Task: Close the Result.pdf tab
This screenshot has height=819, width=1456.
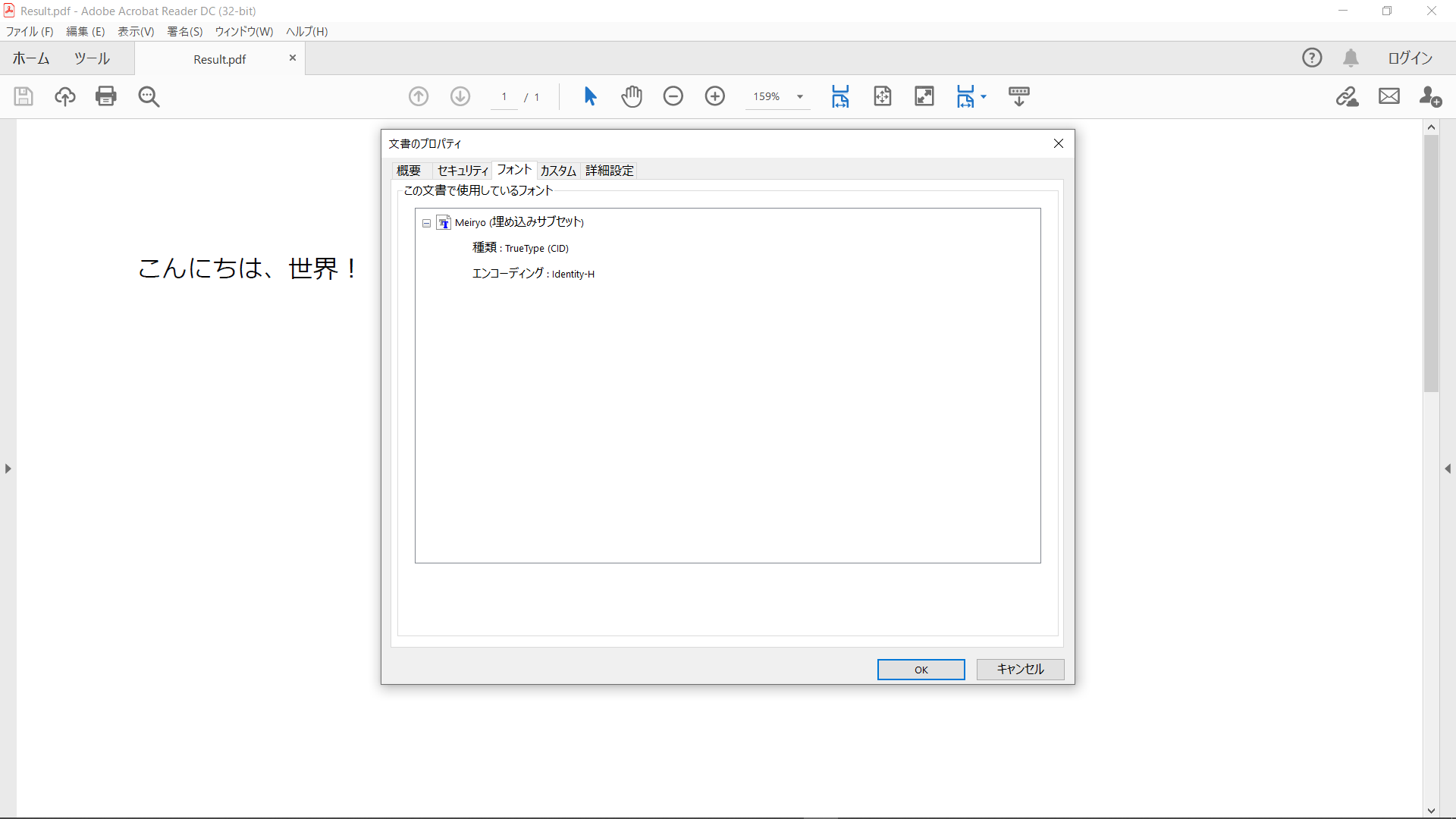Action: tap(293, 58)
